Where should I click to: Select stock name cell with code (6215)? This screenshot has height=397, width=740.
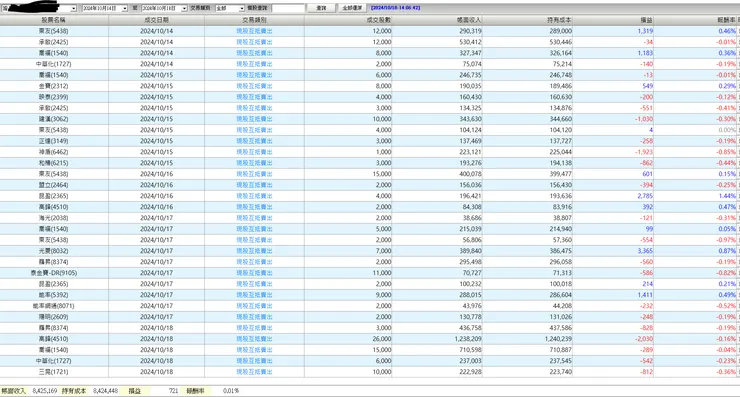pyautogui.click(x=54, y=163)
